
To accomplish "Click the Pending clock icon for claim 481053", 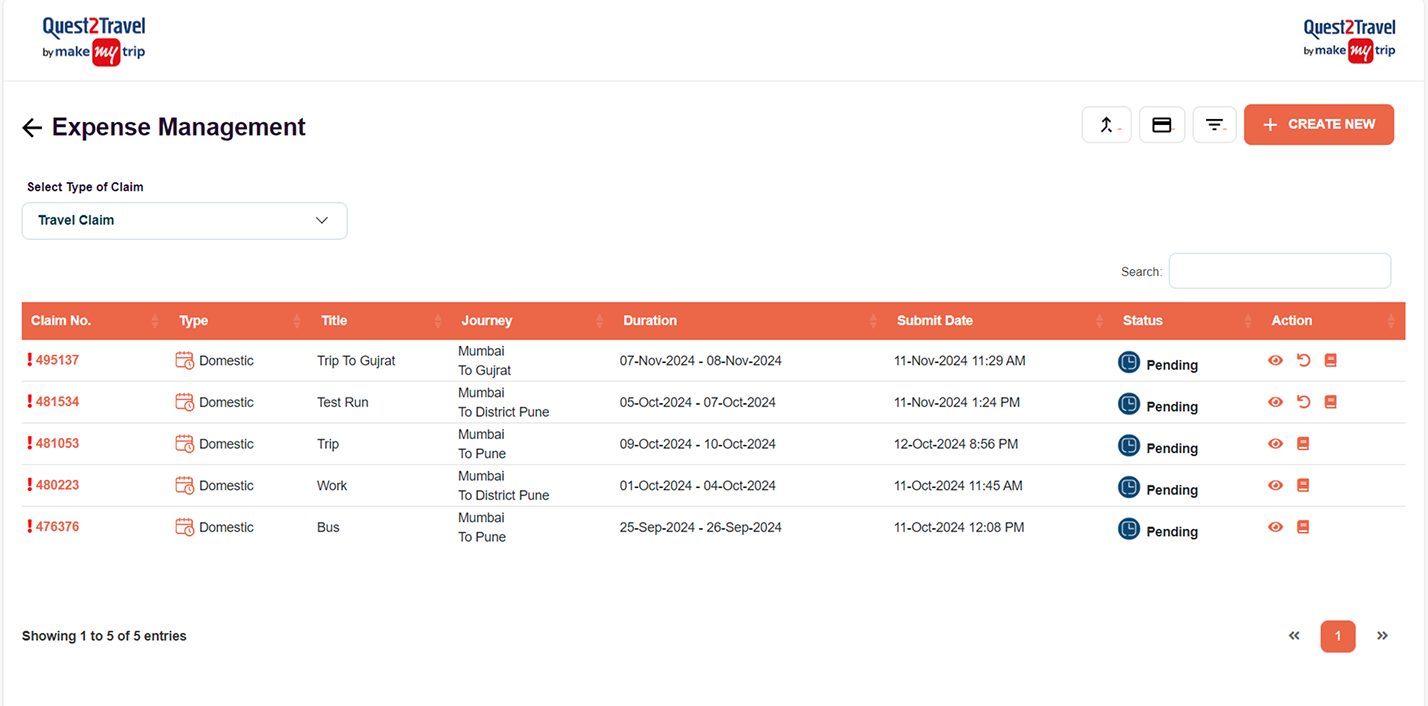I will coord(1129,446).
